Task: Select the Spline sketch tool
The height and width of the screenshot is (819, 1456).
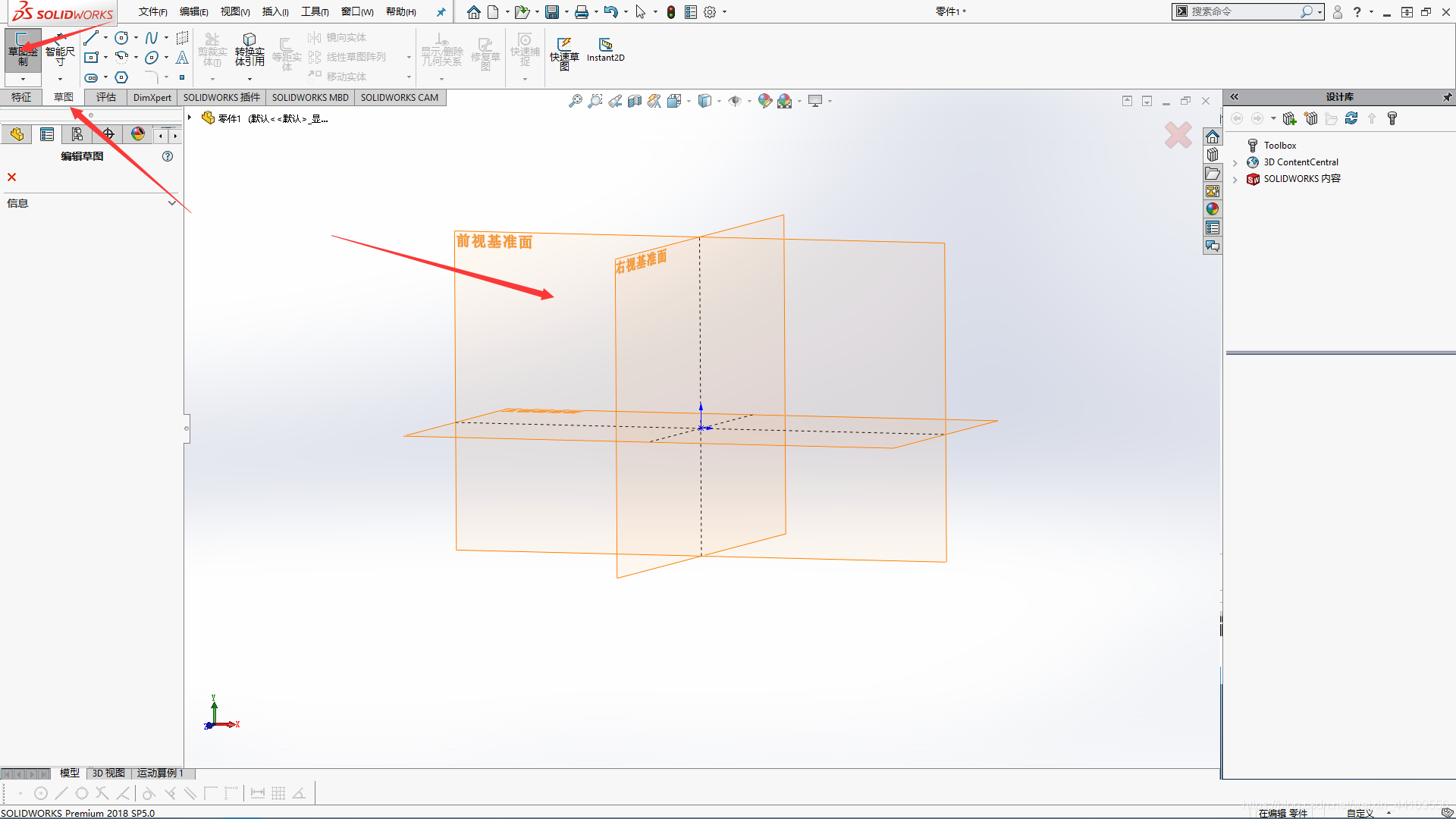Action: tap(152, 38)
